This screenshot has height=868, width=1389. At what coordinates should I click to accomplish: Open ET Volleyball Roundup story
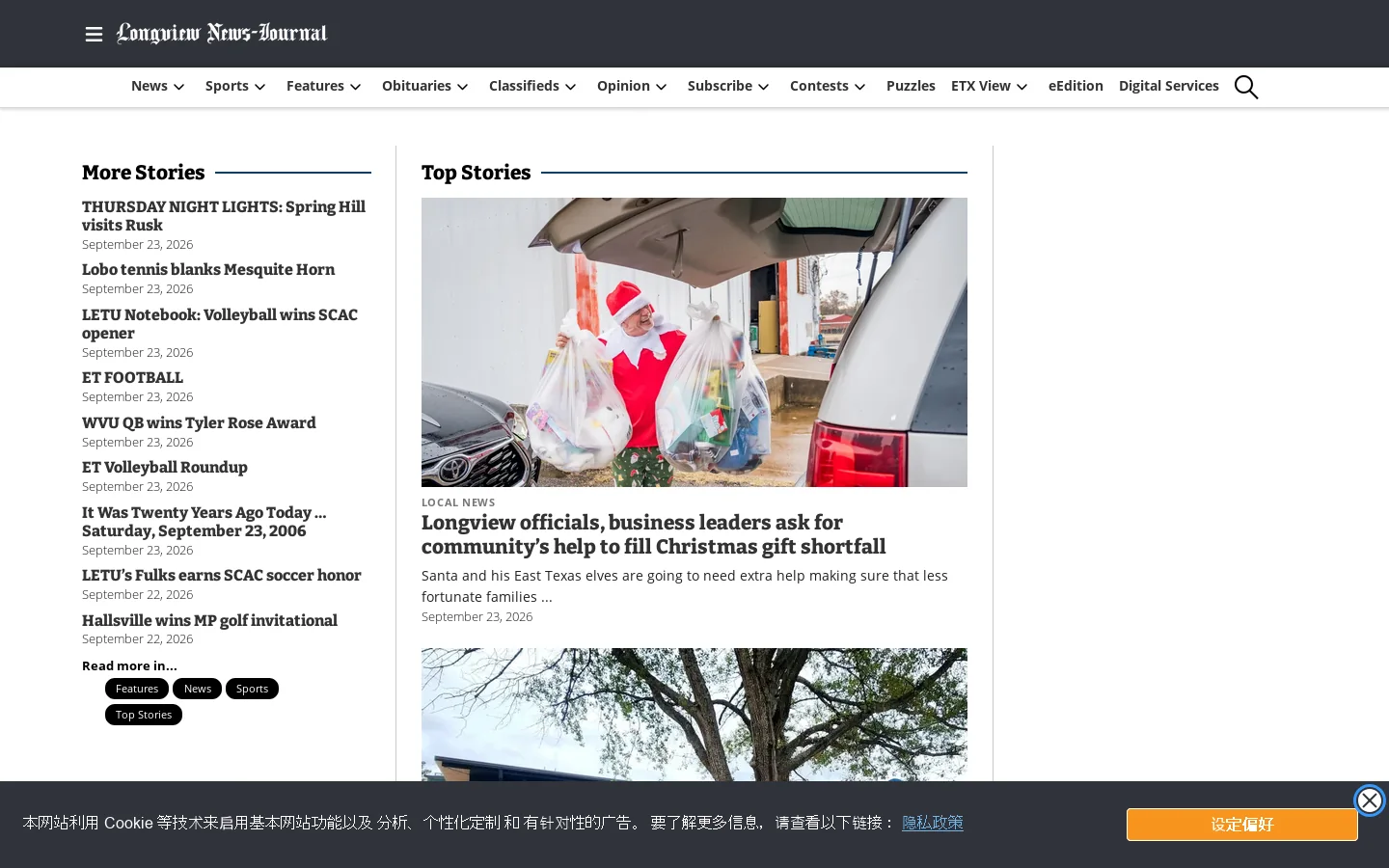(165, 468)
